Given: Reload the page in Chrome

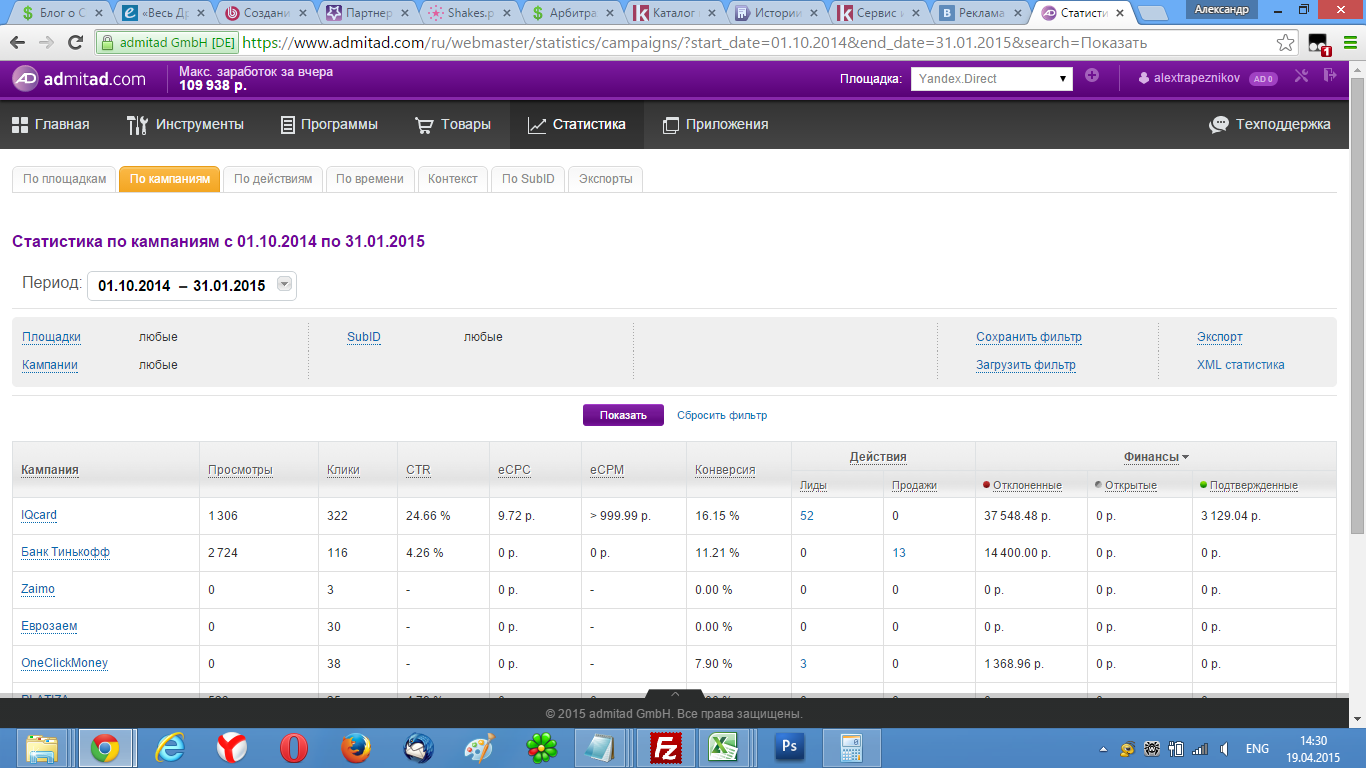Looking at the screenshot, I should pyautogui.click(x=75, y=43).
